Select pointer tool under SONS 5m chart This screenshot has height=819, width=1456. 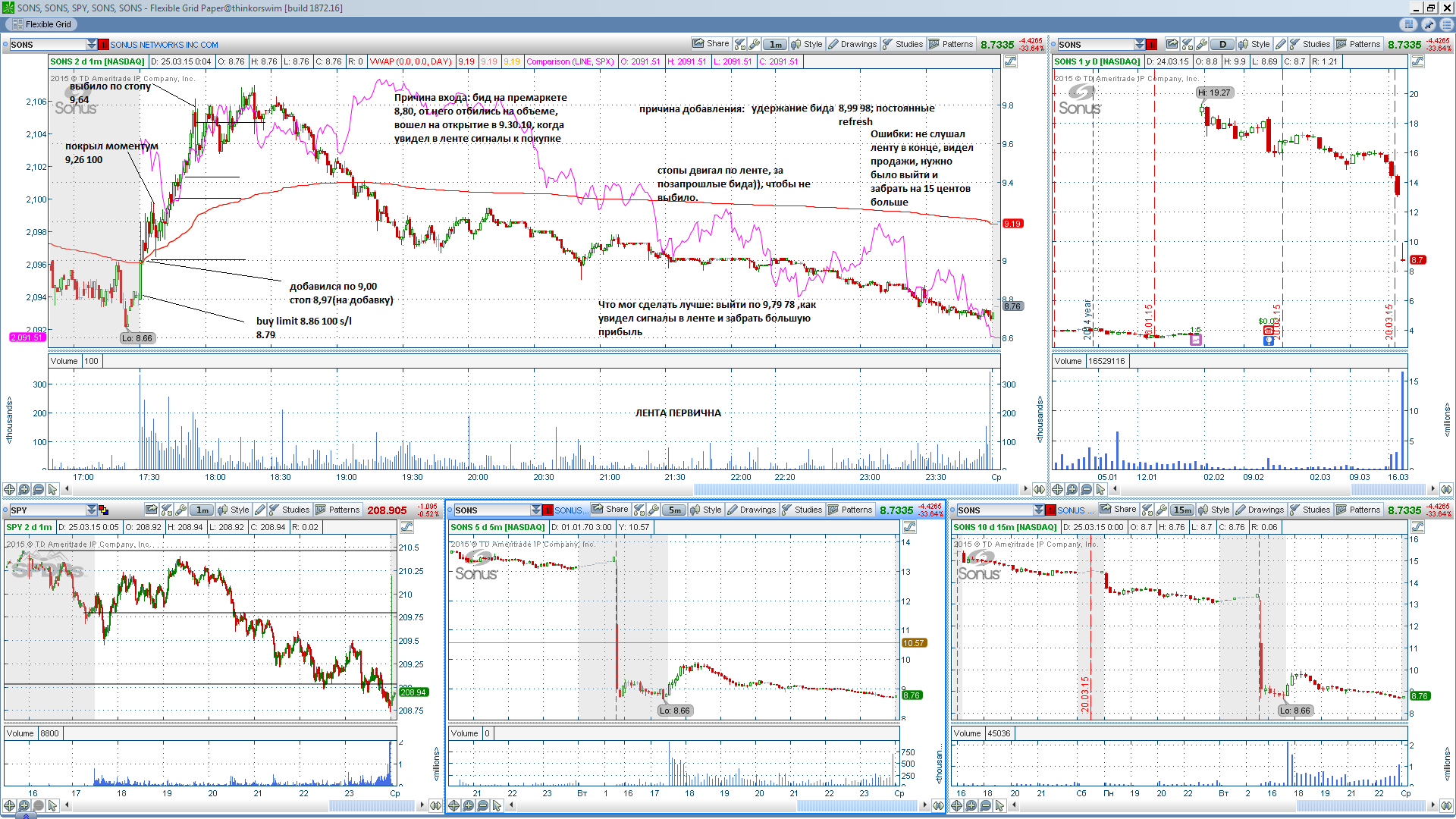pos(497,805)
